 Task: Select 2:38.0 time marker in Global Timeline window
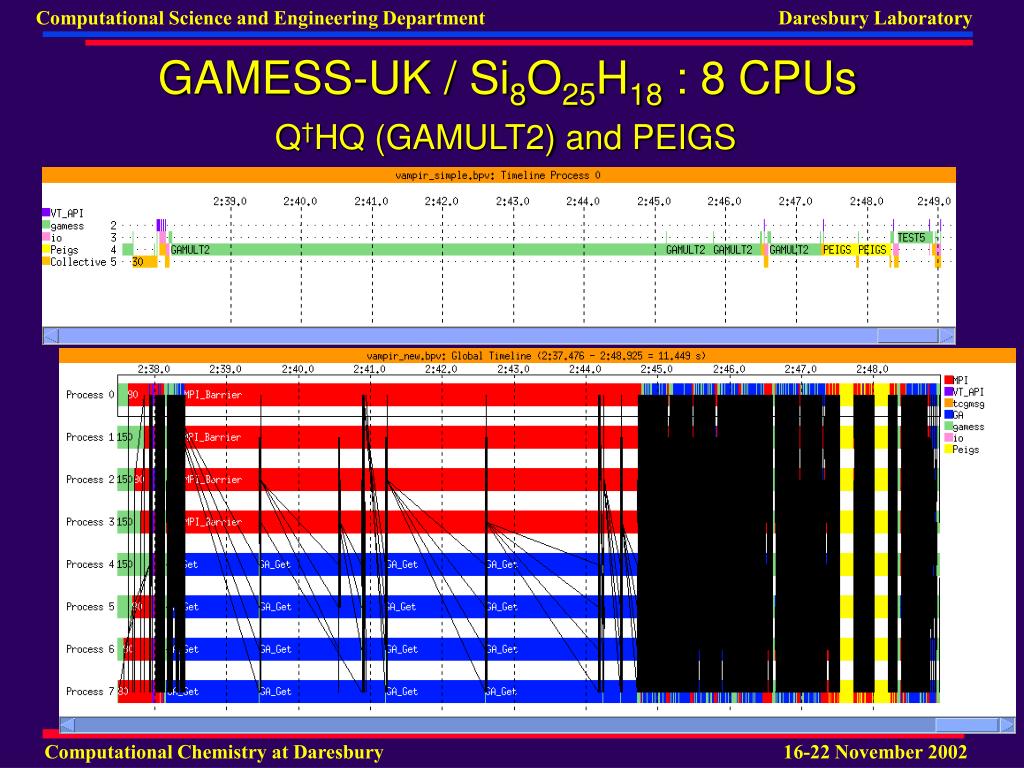pos(154,369)
